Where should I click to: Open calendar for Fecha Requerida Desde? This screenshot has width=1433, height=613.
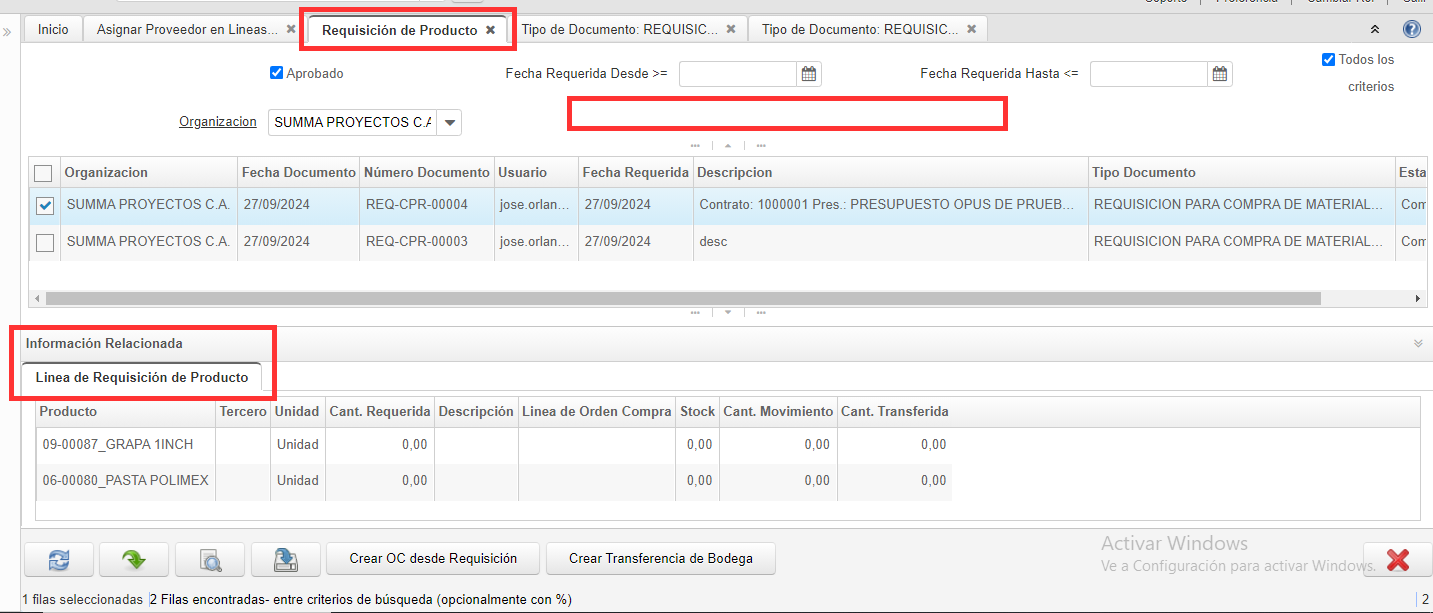(809, 74)
